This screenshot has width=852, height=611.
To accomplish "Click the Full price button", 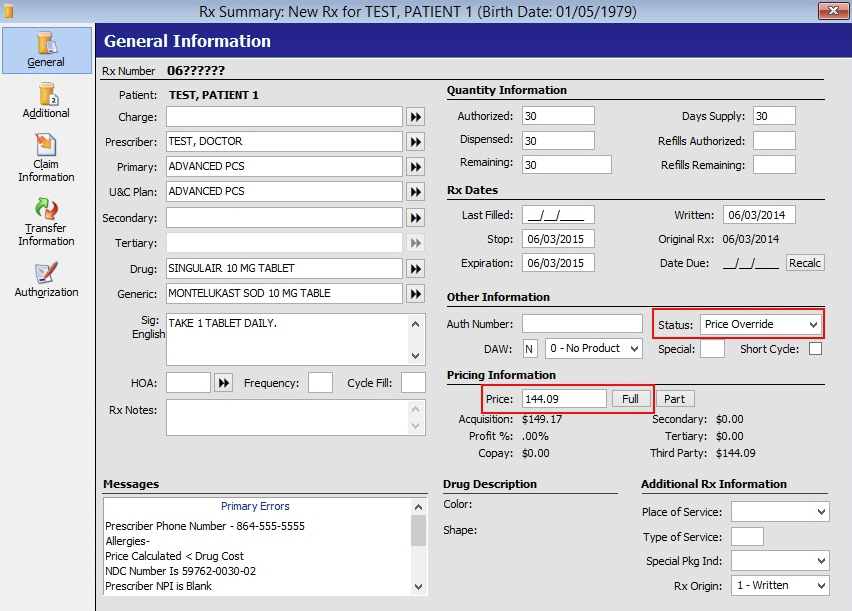I will tap(630, 399).
